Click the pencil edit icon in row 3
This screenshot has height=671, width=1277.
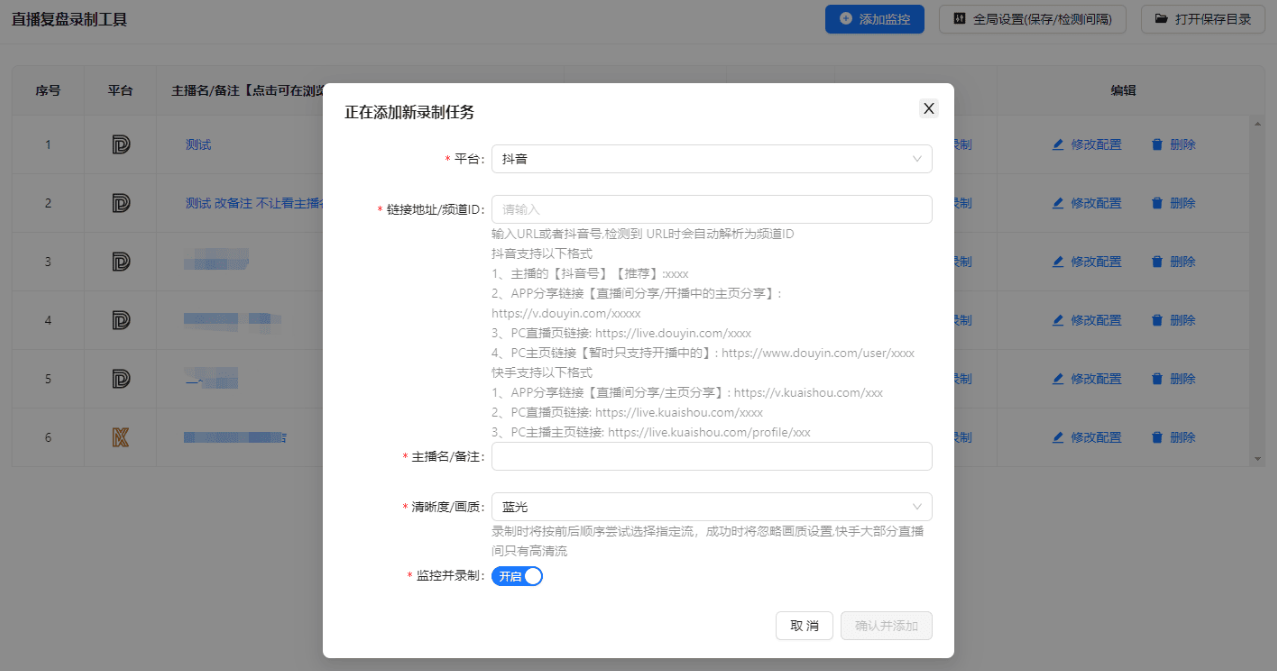click(1059, 261)
